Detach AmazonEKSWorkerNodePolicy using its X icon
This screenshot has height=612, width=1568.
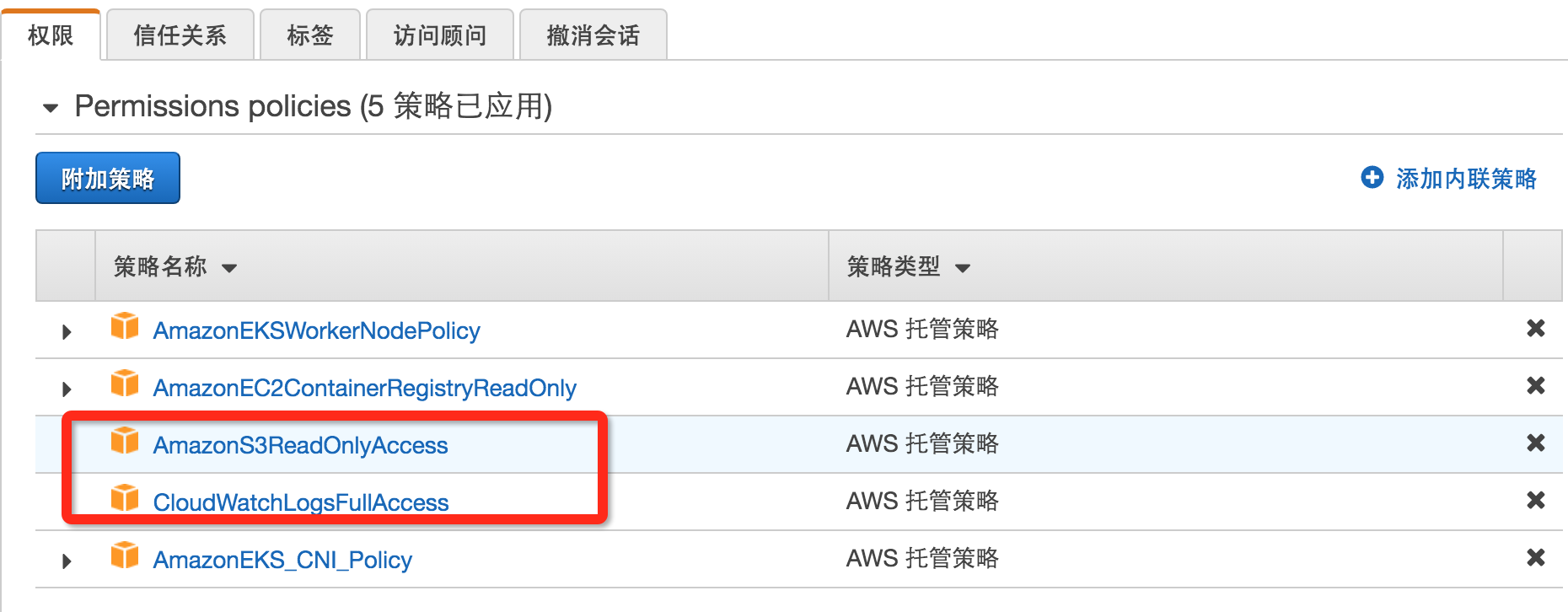pyautogui.click(x=1536, y=328)
